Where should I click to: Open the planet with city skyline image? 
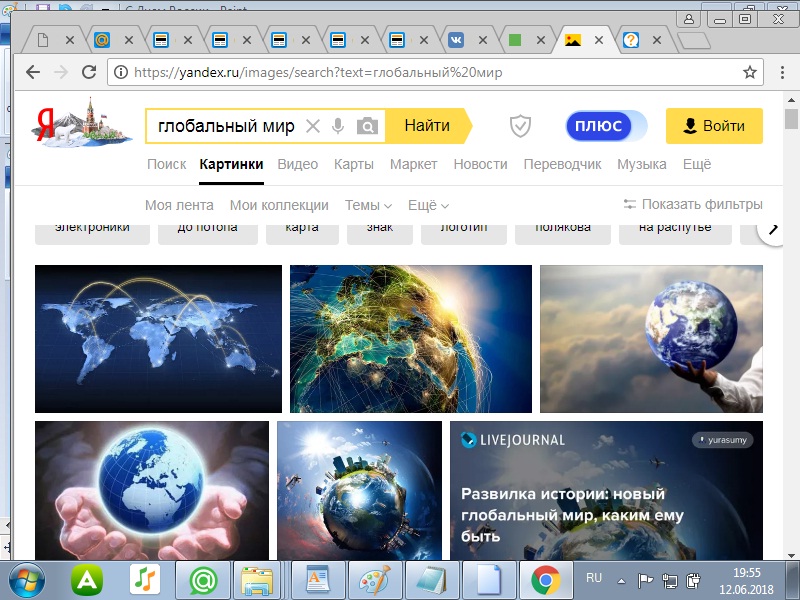click(x=359, y=490)
